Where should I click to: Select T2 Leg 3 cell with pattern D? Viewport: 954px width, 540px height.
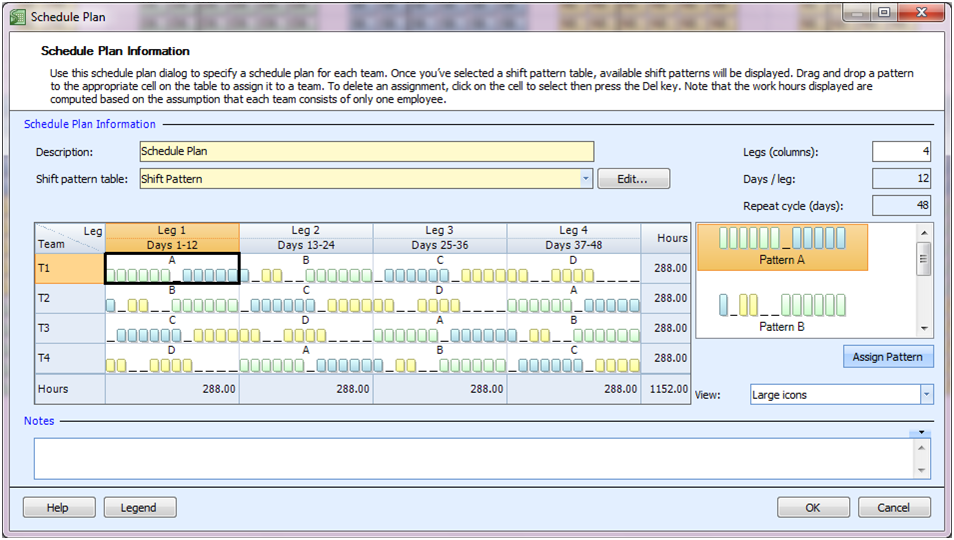point(440,299)
